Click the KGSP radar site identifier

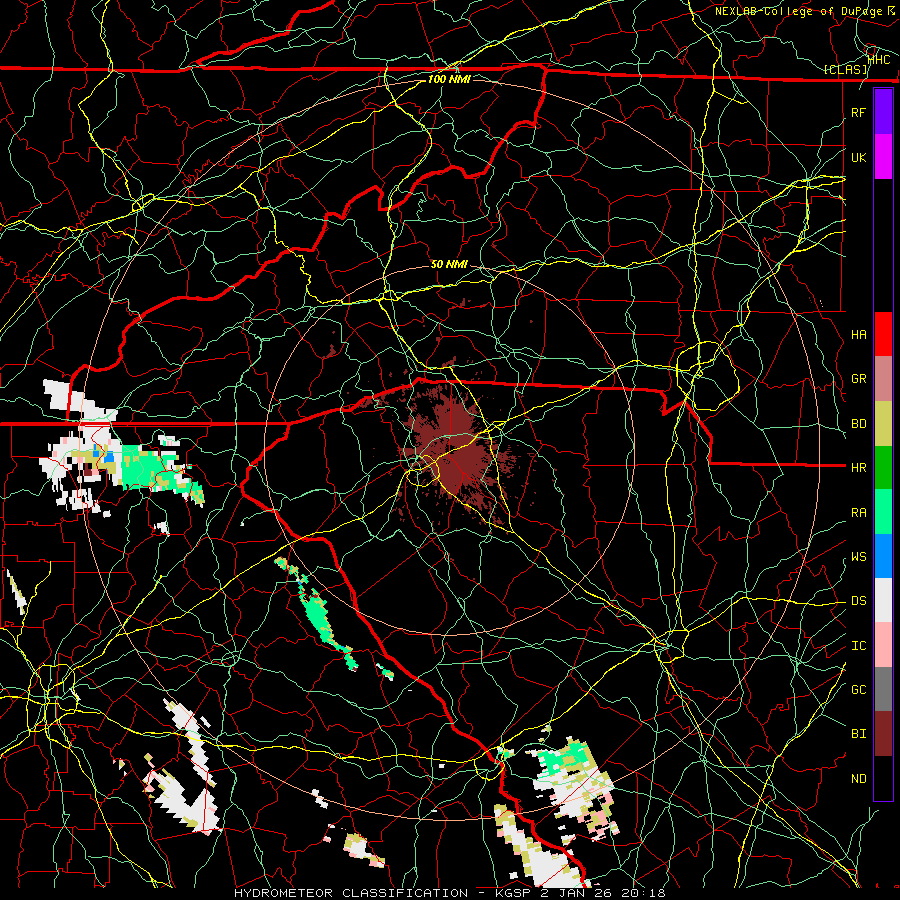[x=513, y=893]
